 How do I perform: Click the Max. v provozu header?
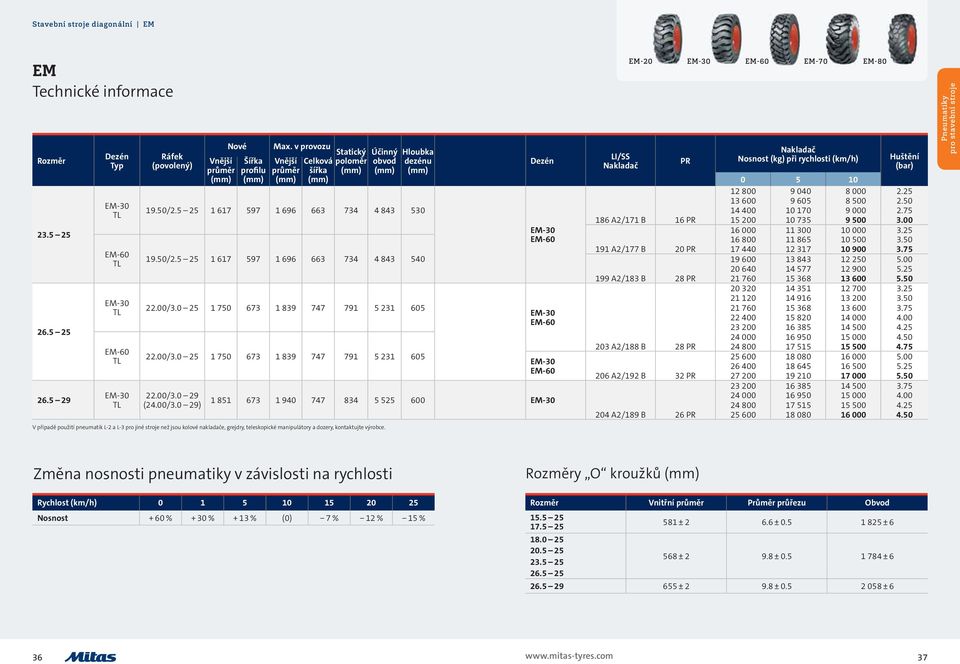pos(302,147)
